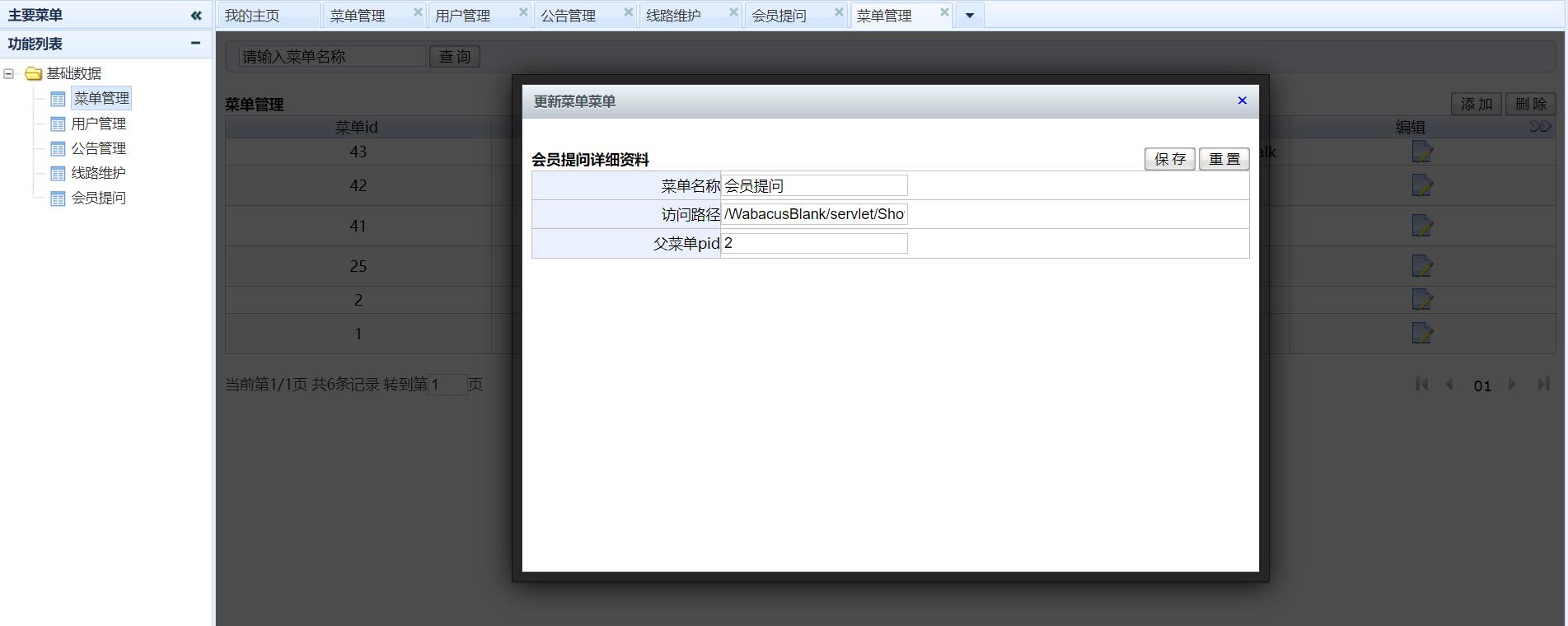Open 菜单管理 in the sidebar tree
Screen dimensions: 1568x626
[101, 98]
